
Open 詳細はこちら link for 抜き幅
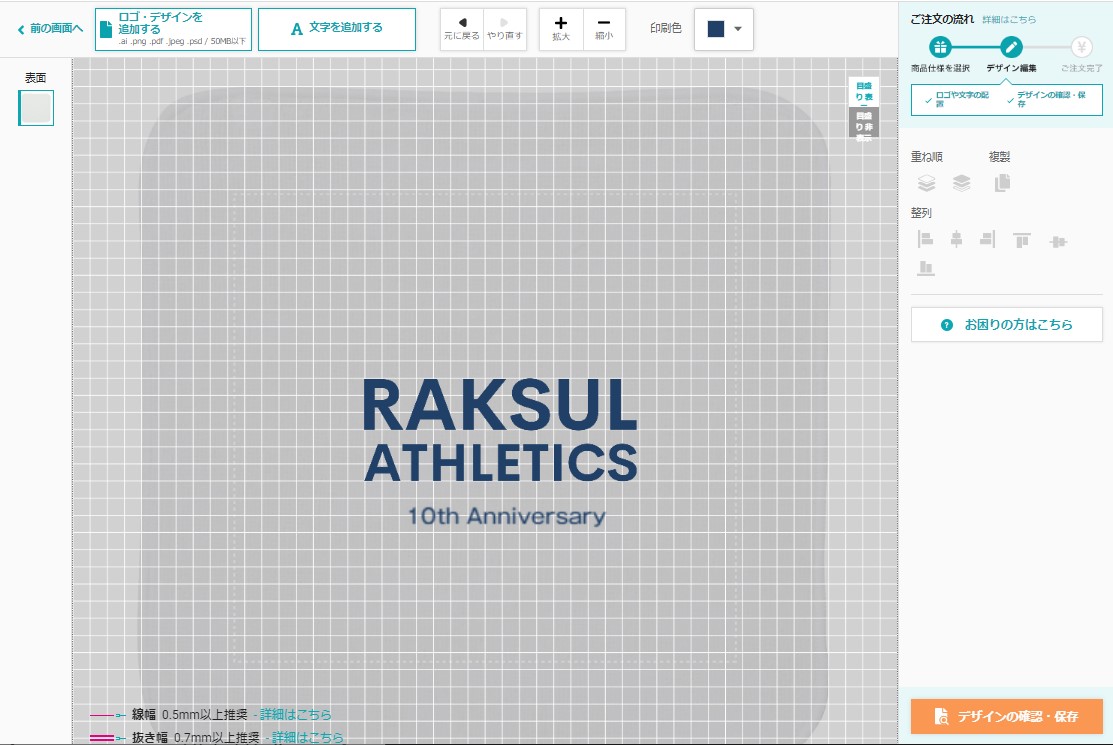click(307, 737)
